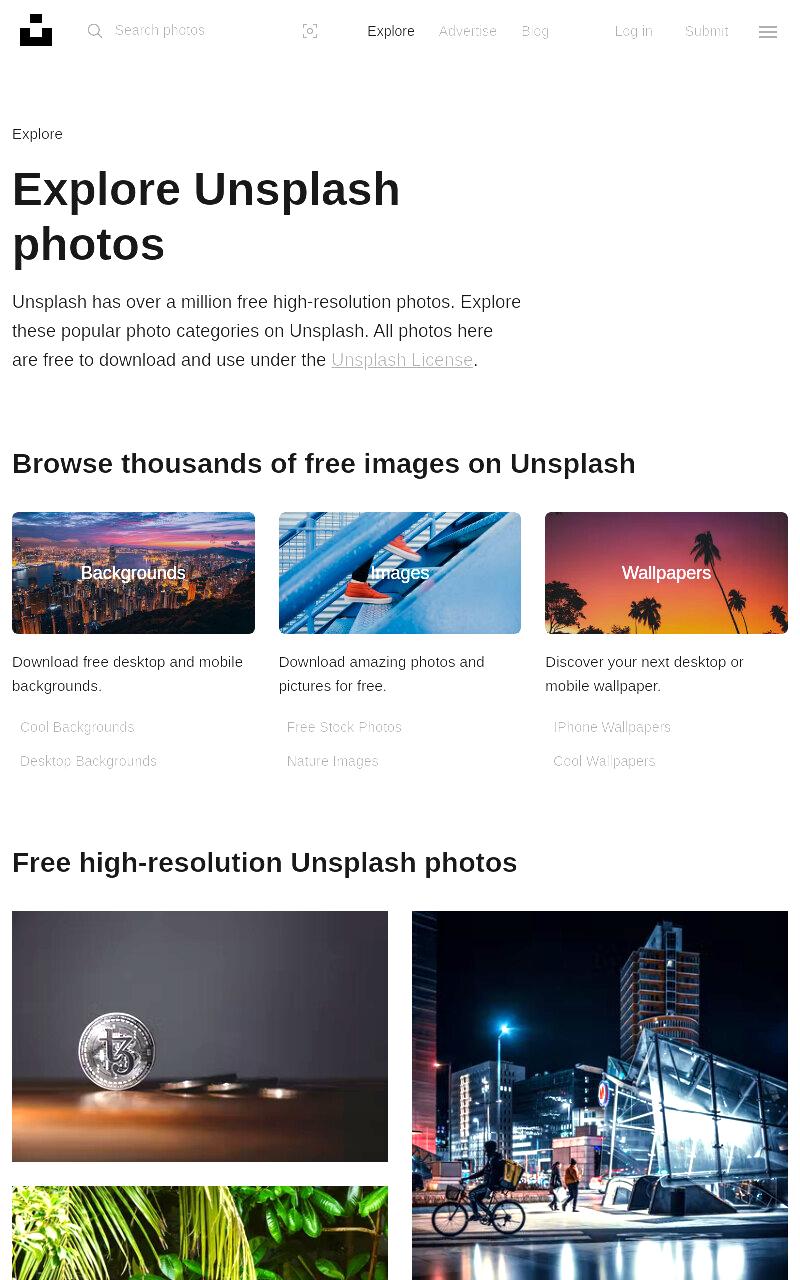Open the Wallpapers category card
Viewport: 800px width, 1280px height.
point(666,573)
